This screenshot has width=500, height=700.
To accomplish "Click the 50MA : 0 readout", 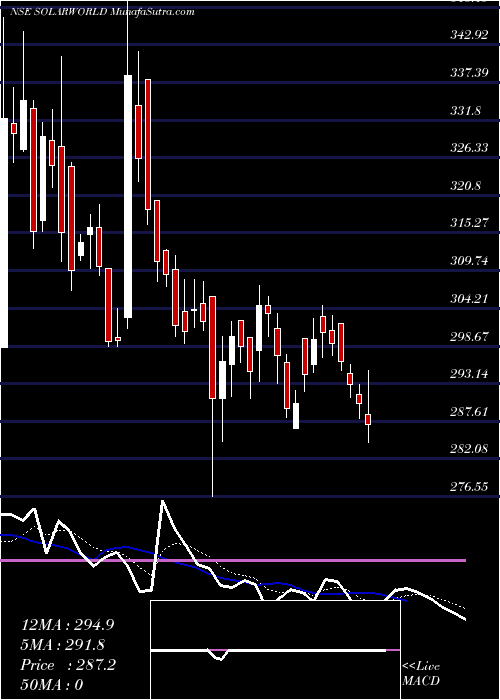I will [x=52, y=684].
